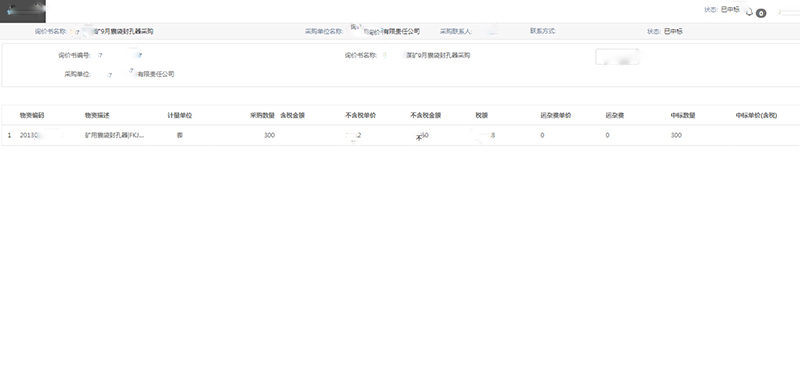This screenshot has width=800, height=375.
Task: Select the 税额 column header
Action: 482,115
